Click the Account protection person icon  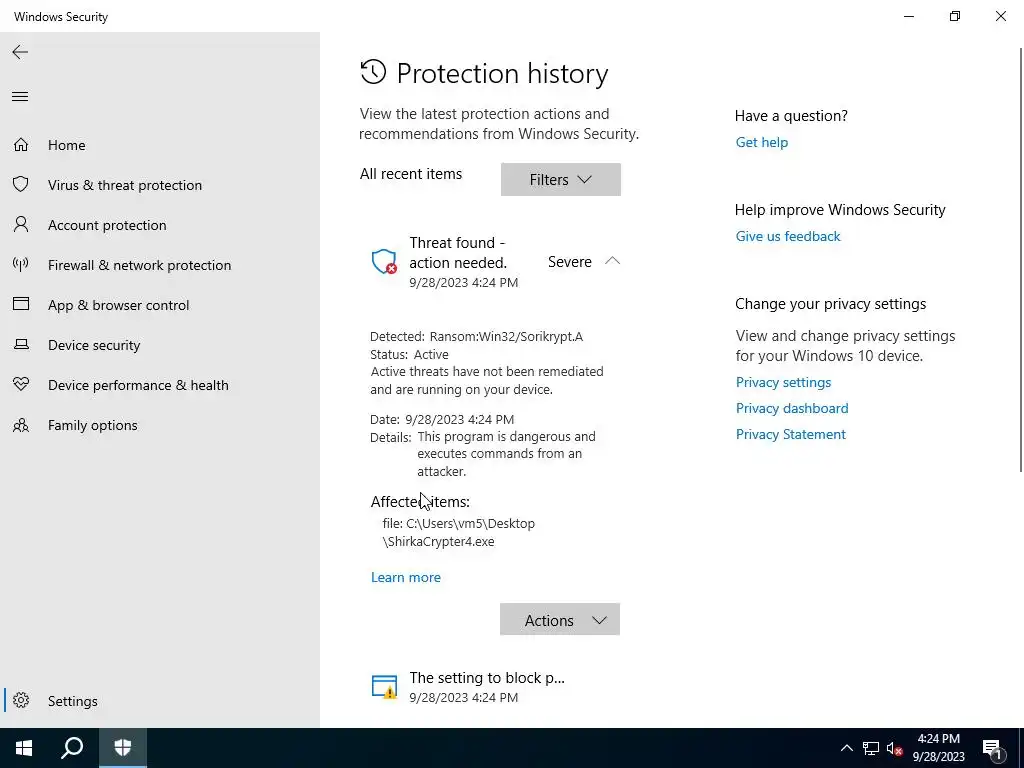point(21,225)
